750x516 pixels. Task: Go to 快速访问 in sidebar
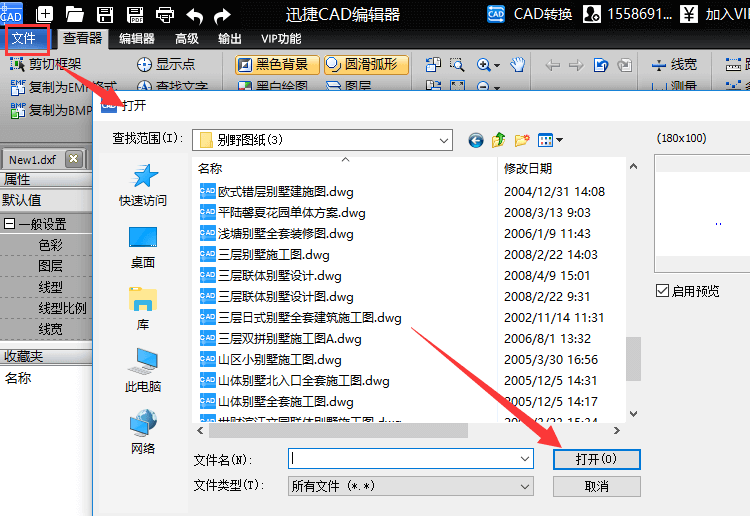[143, 185]
